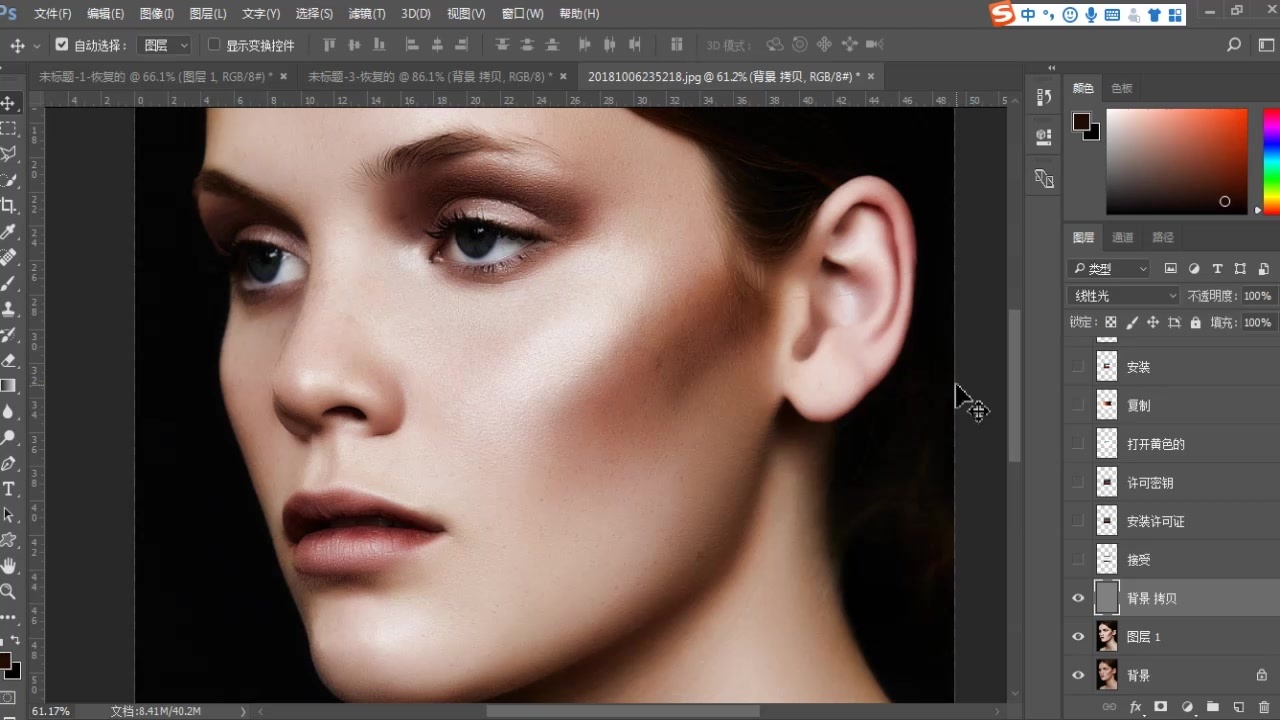Open the status bar info arrow
Image resolution: width=1280 pixels, height=720 pixels.
tap(243, 711)
